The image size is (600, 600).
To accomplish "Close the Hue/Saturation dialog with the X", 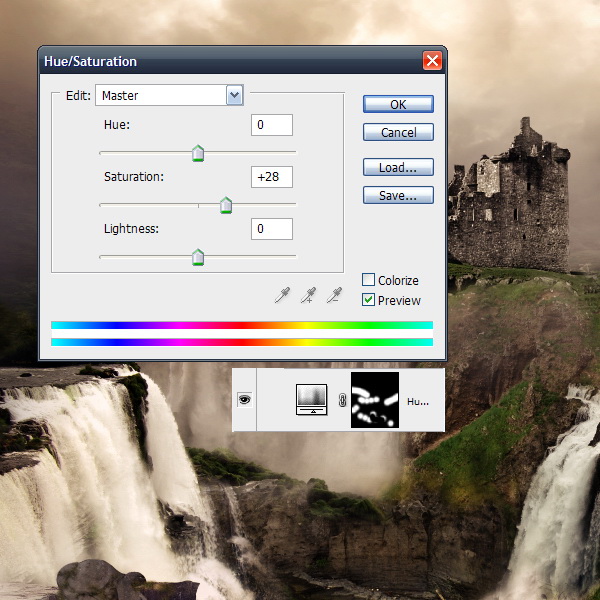I will pos(432,61).
